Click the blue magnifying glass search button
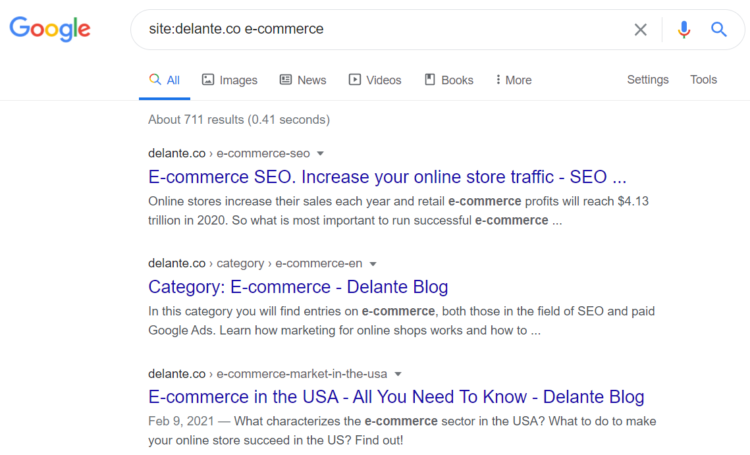This screenshot has height=455, width=750. [x=718, y=29]
